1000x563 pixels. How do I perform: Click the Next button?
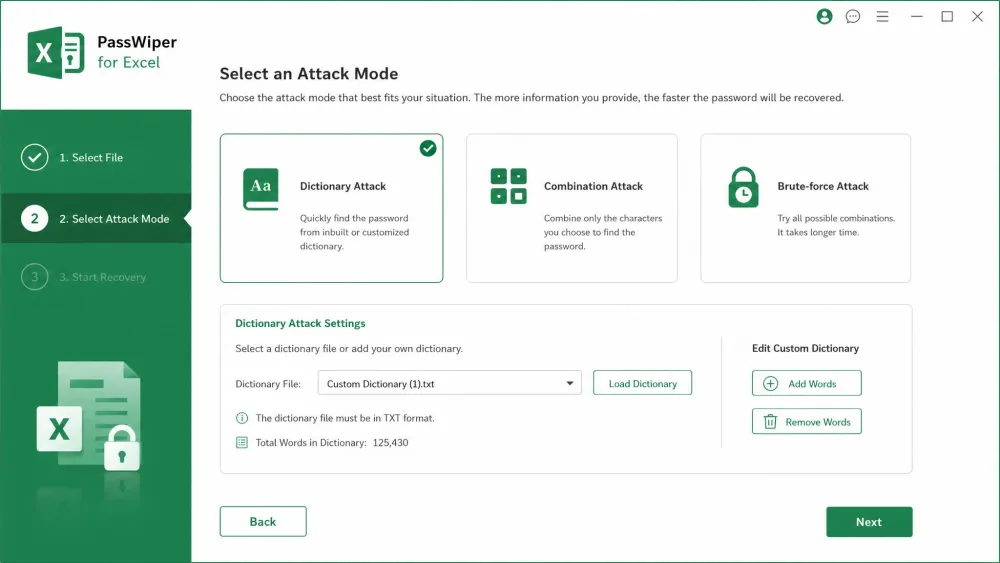point(869,522)
